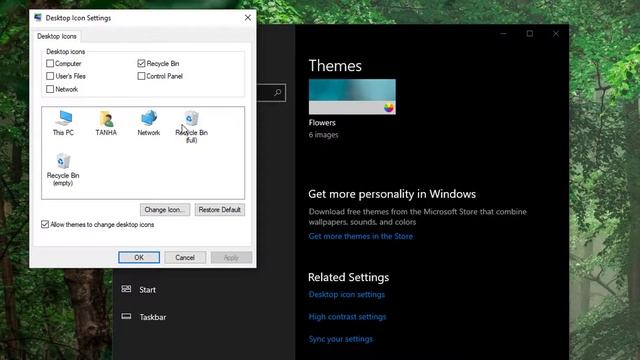The image size is (640, 360).
Task: Click the Apply button
Action: 231,258
